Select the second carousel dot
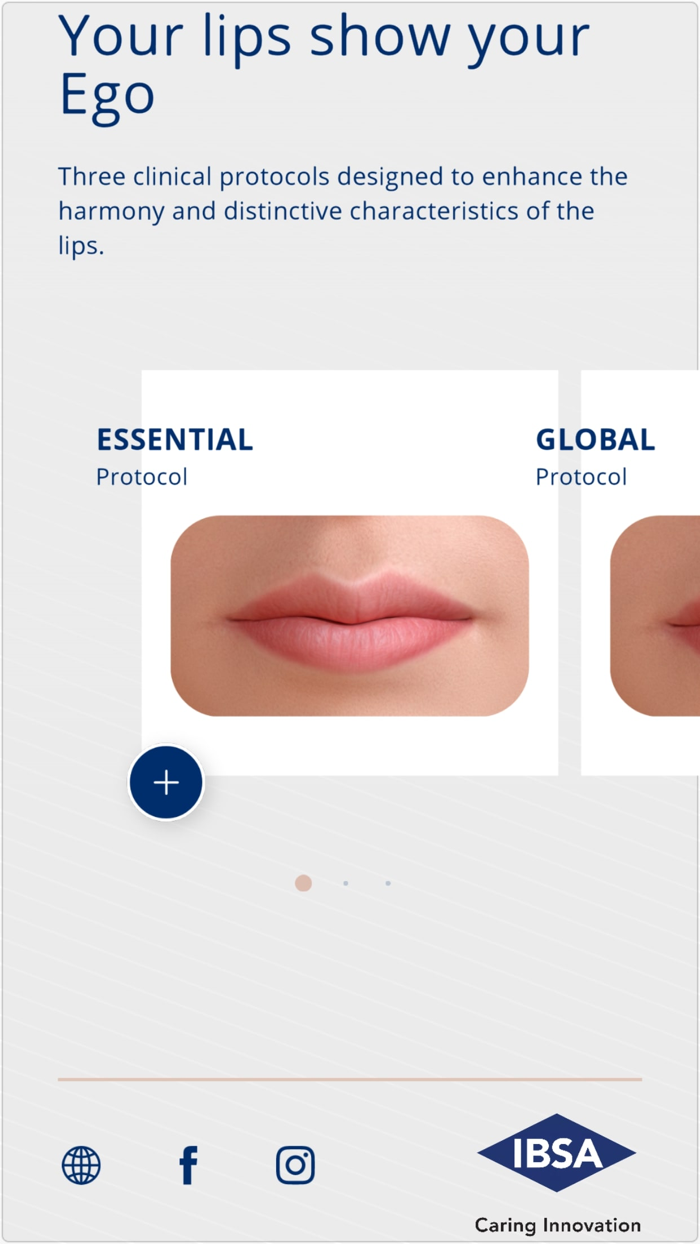Image resolution: width=700 pixels, height=1244 pixels. (x=345, y=883)
